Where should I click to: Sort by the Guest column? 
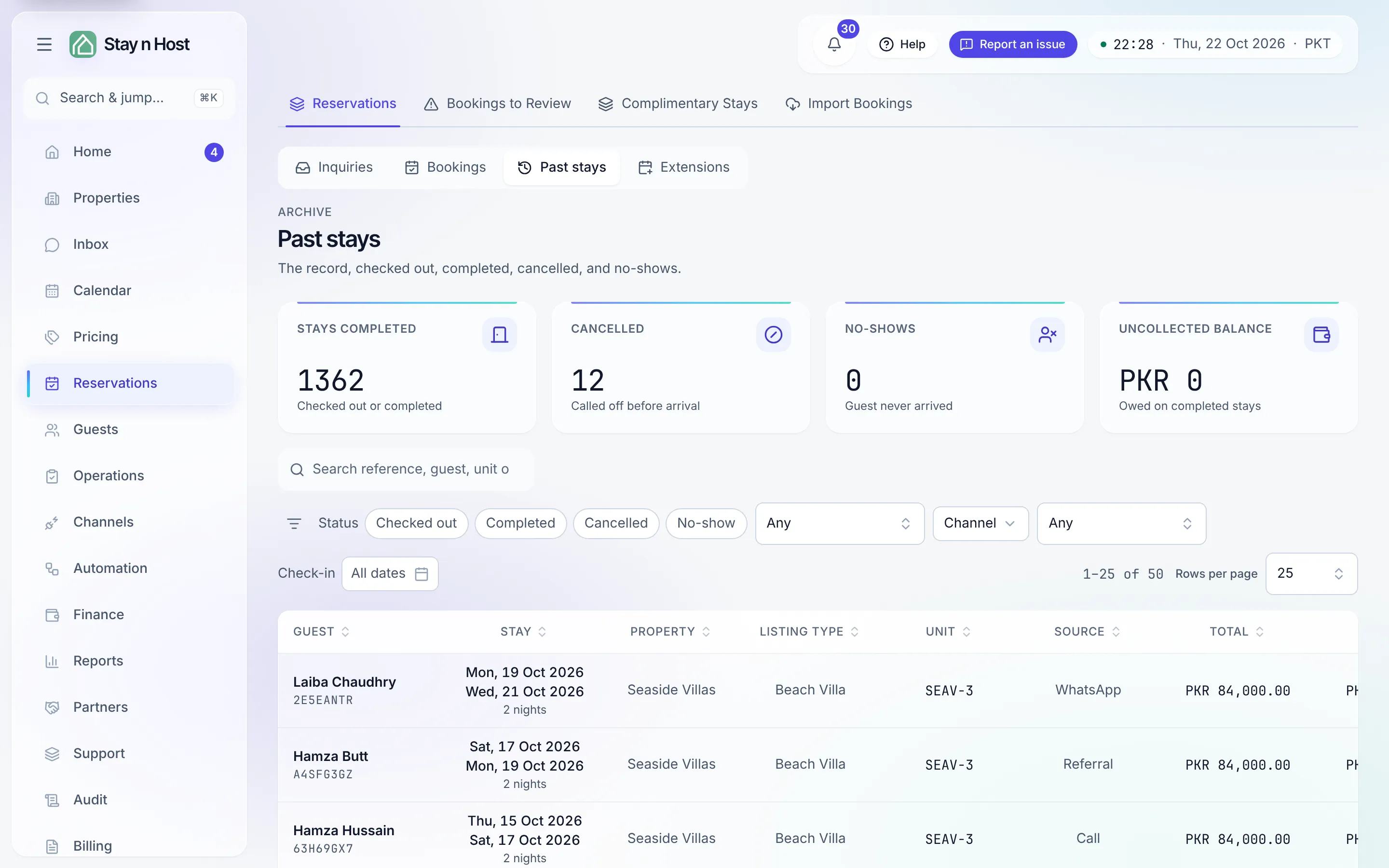pyautogui.click(x=321, y=632)
